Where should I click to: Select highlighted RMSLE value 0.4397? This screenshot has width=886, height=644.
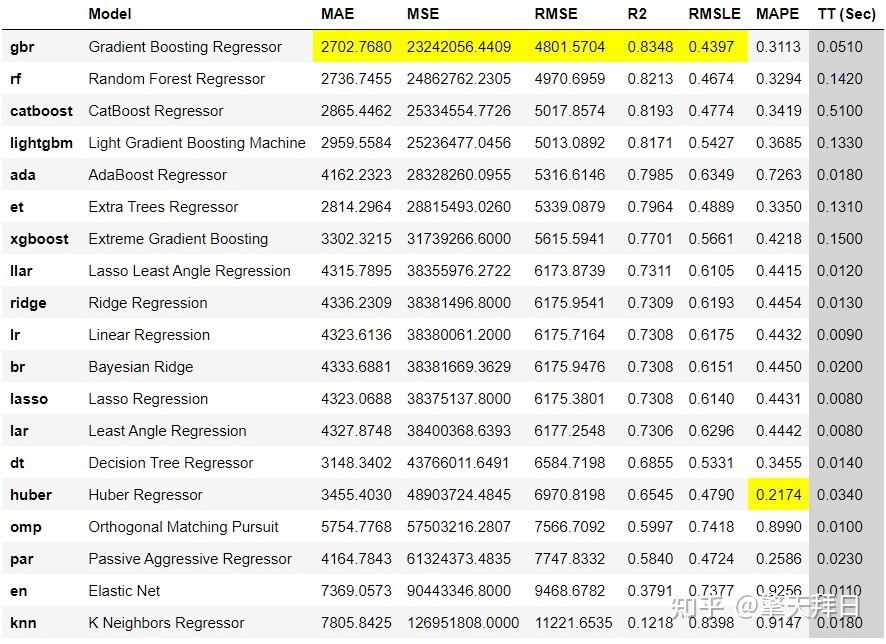click(711, 47)
